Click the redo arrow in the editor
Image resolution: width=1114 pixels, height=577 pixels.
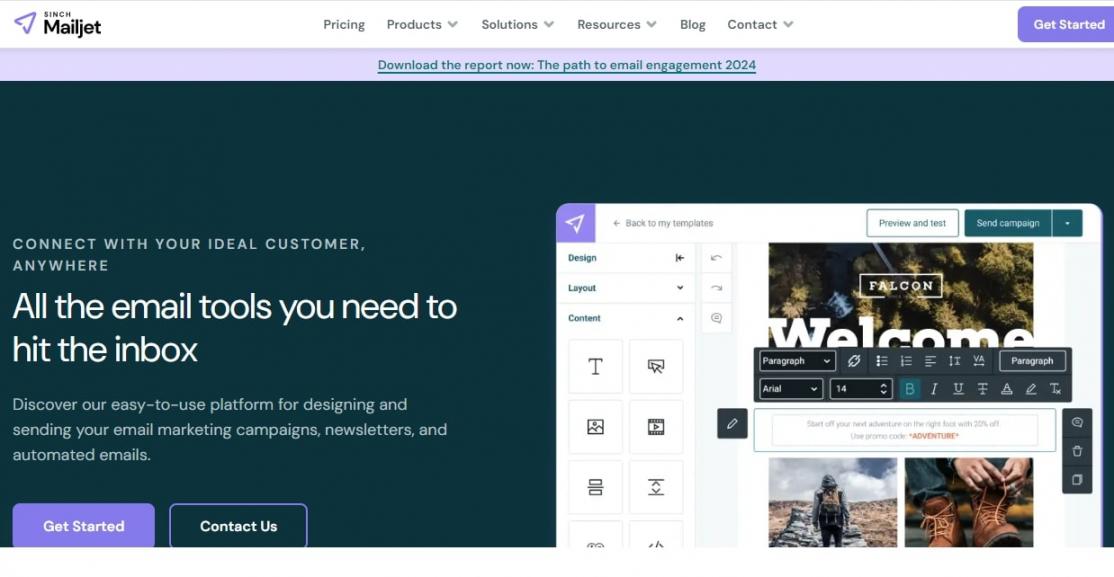[716, 288]
